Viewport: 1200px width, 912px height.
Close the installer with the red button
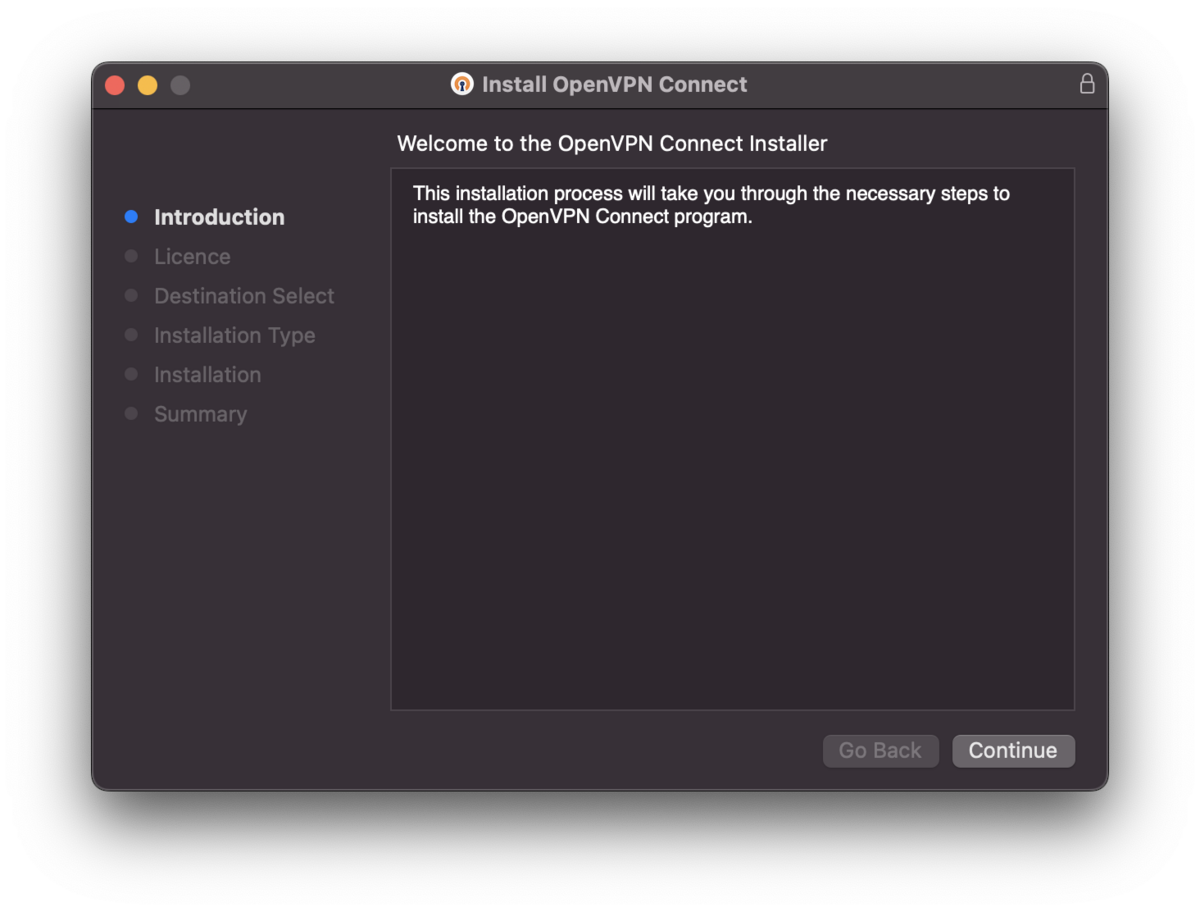tap(115, 85)
